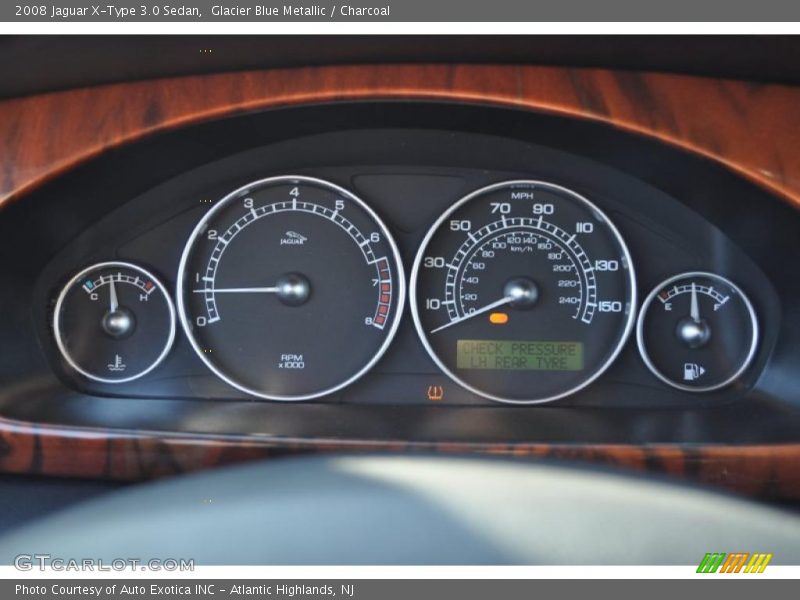Click the number 1 on the tachometer

197,278
